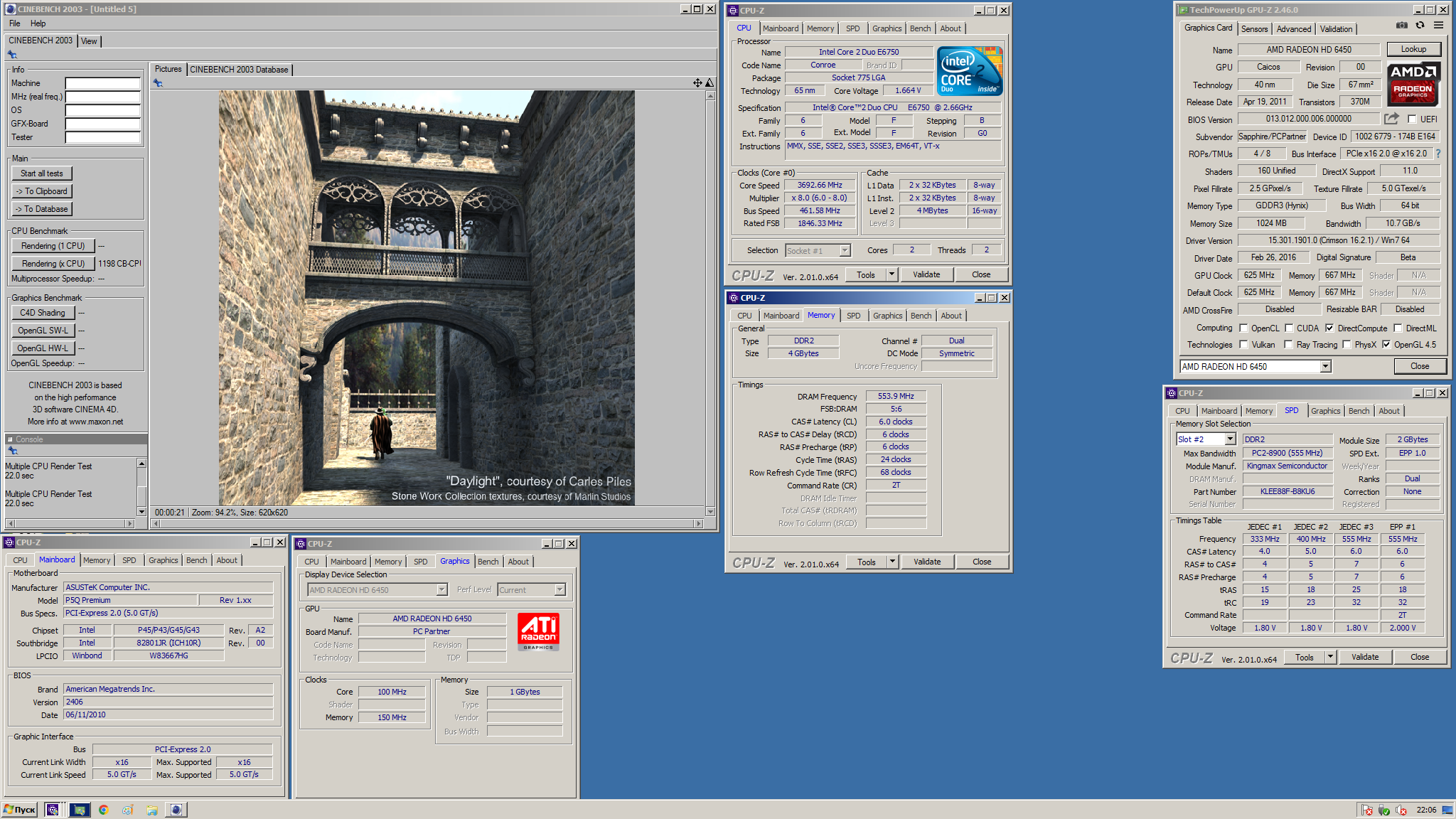Image resolution: width=1456 pixels, height=819 pixels.
Task: Toggle the Ray Tracing checkbox
Action: 1288,345
